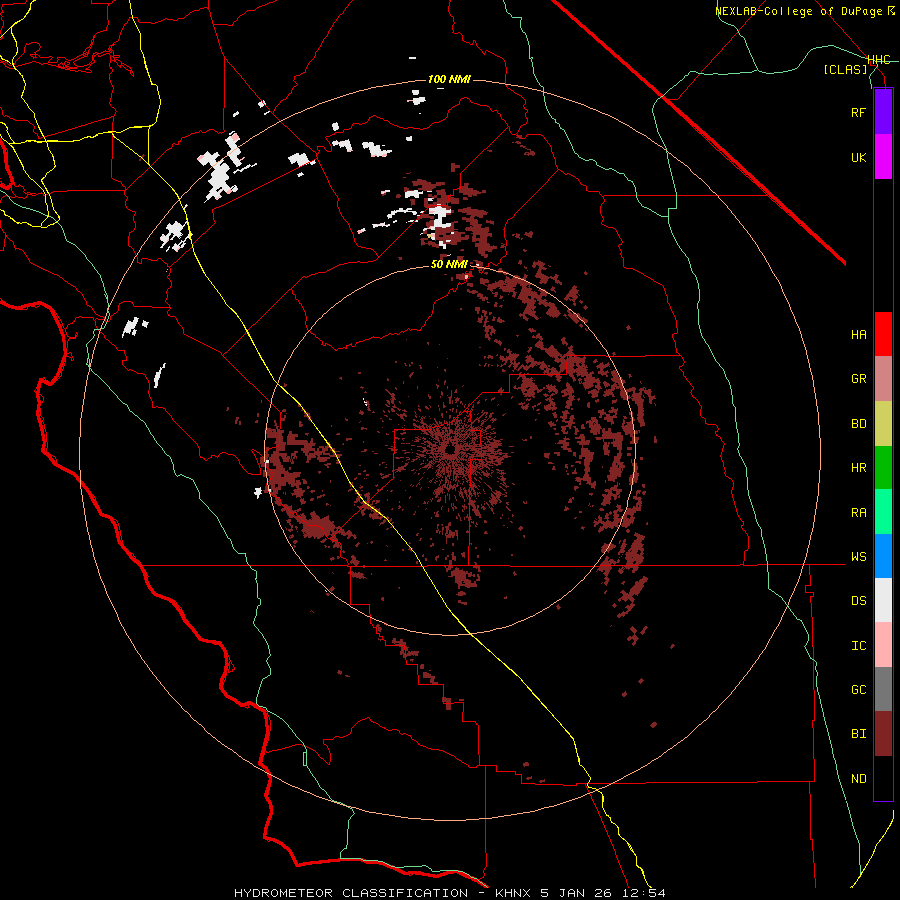Click the WS legend label
The image size is (900, 900).
pyautogui.click(x=858, y=556)
